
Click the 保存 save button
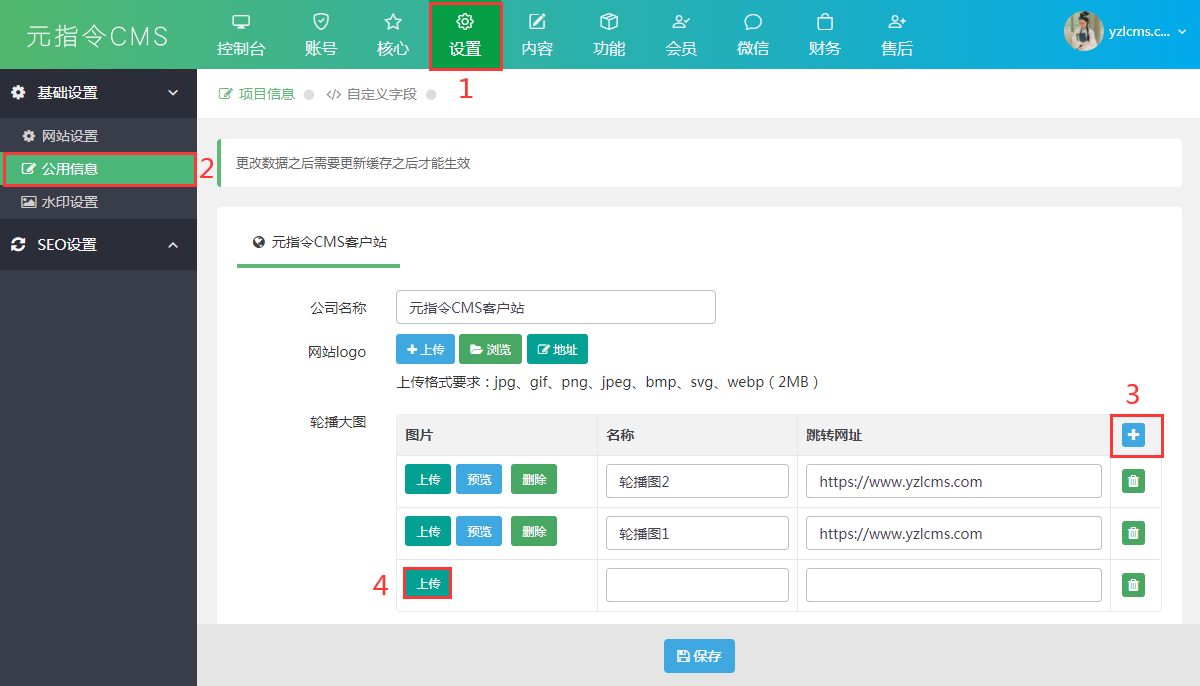point(699,656)
